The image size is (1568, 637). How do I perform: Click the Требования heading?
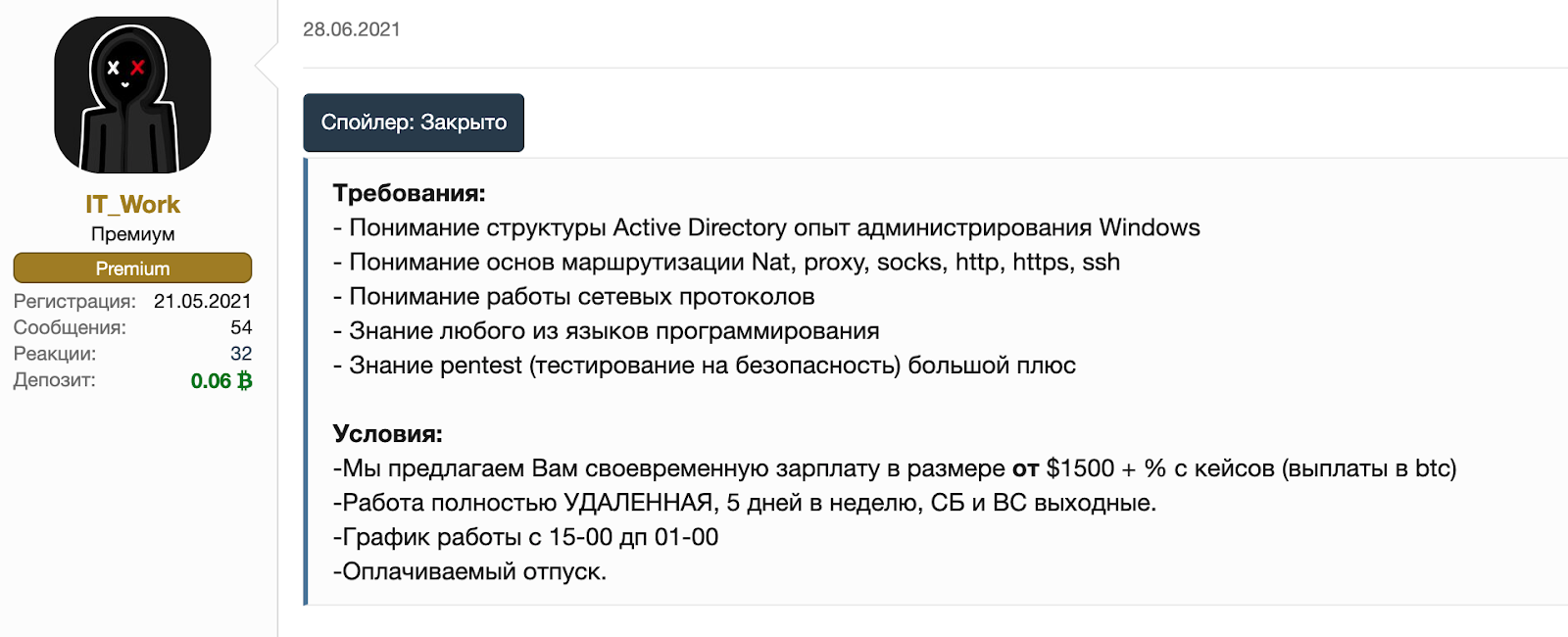(409, 193)
